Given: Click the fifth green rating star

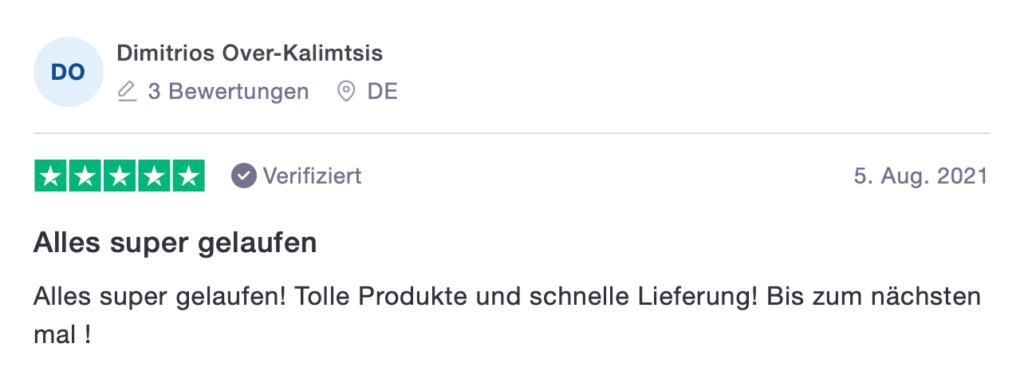Looking at the screenshot, I should click(x=189, y=176).
